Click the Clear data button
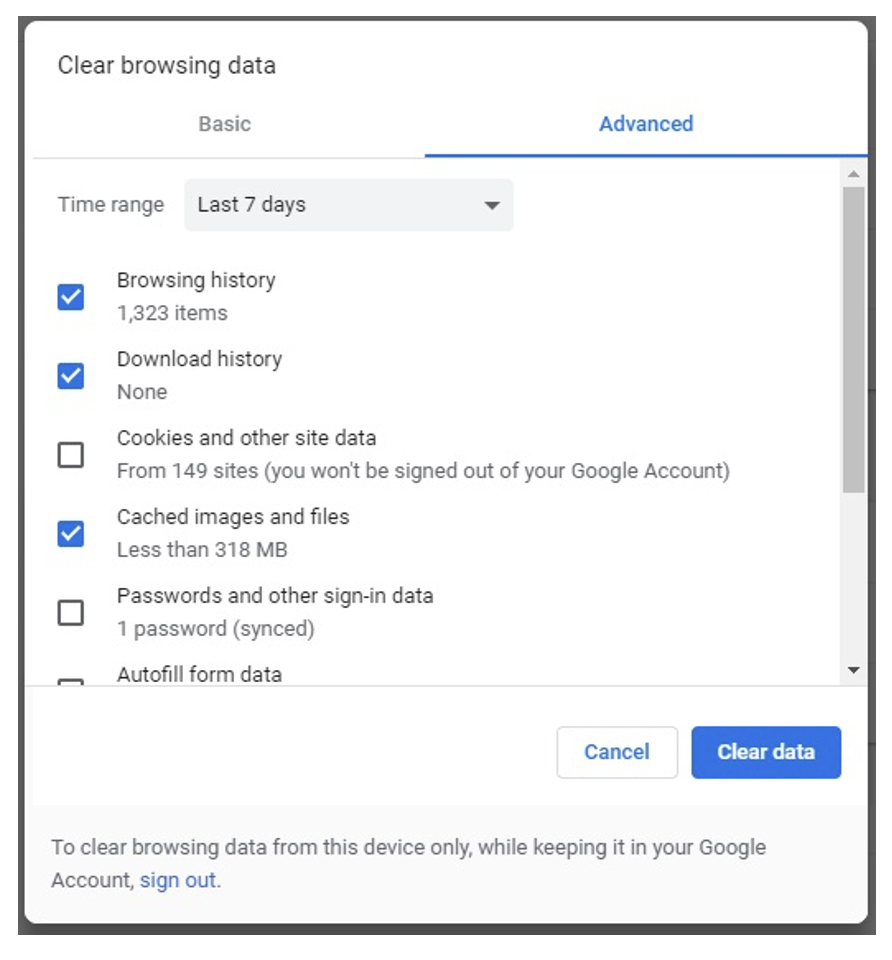Image resolution: width=892 pixels, height=960 pixels. point(765,752)
